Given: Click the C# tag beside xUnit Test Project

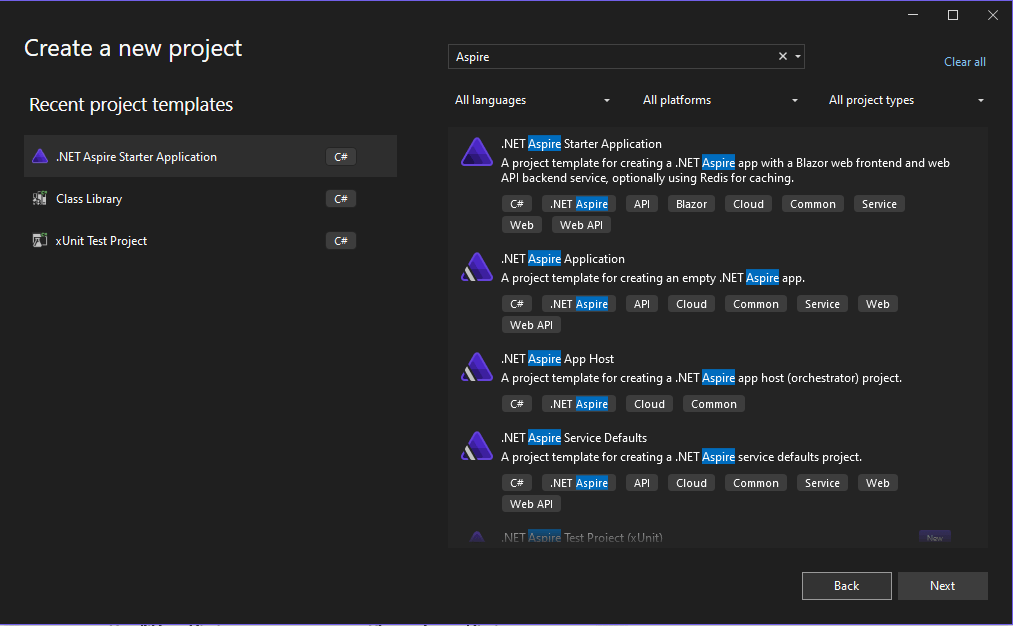Looking at the screenshot, I should pos(340,241).
